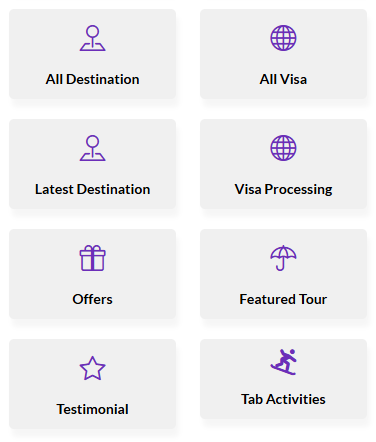Select the Latest Destination label
376x442 pixels.
click(92, 189)
